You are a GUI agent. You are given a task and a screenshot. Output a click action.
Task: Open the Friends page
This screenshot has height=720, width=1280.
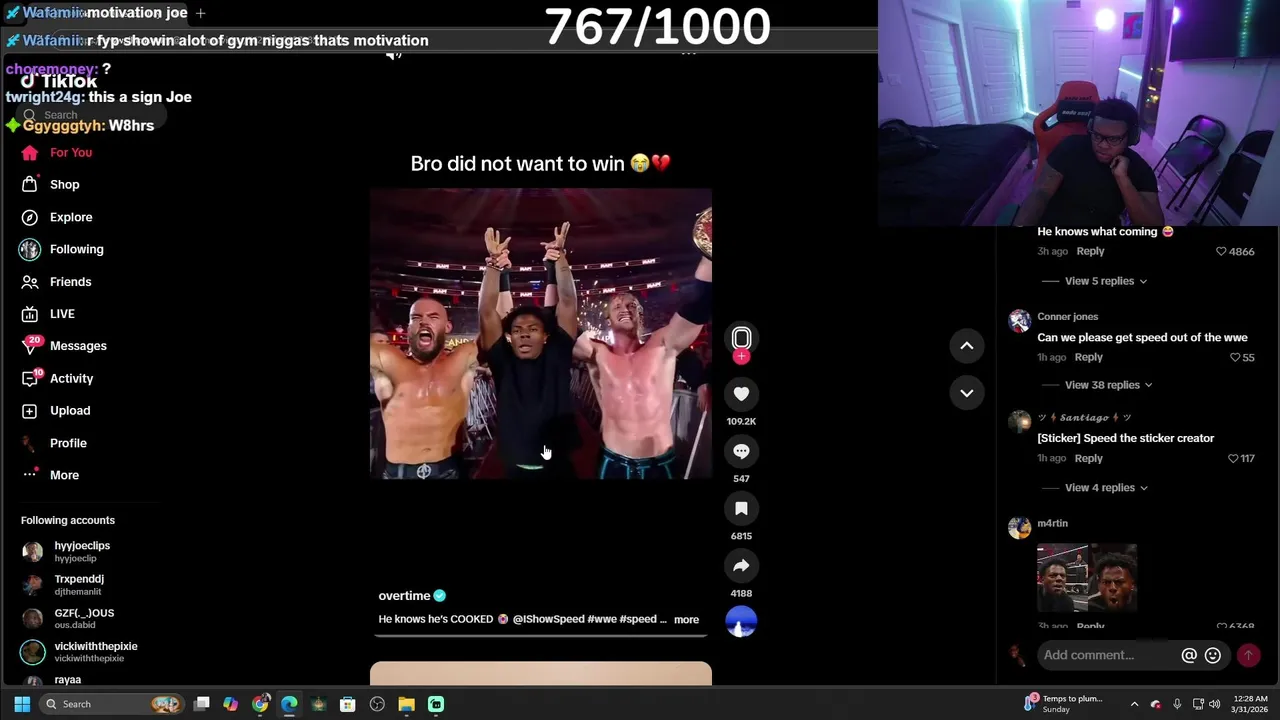click(57, 282)
